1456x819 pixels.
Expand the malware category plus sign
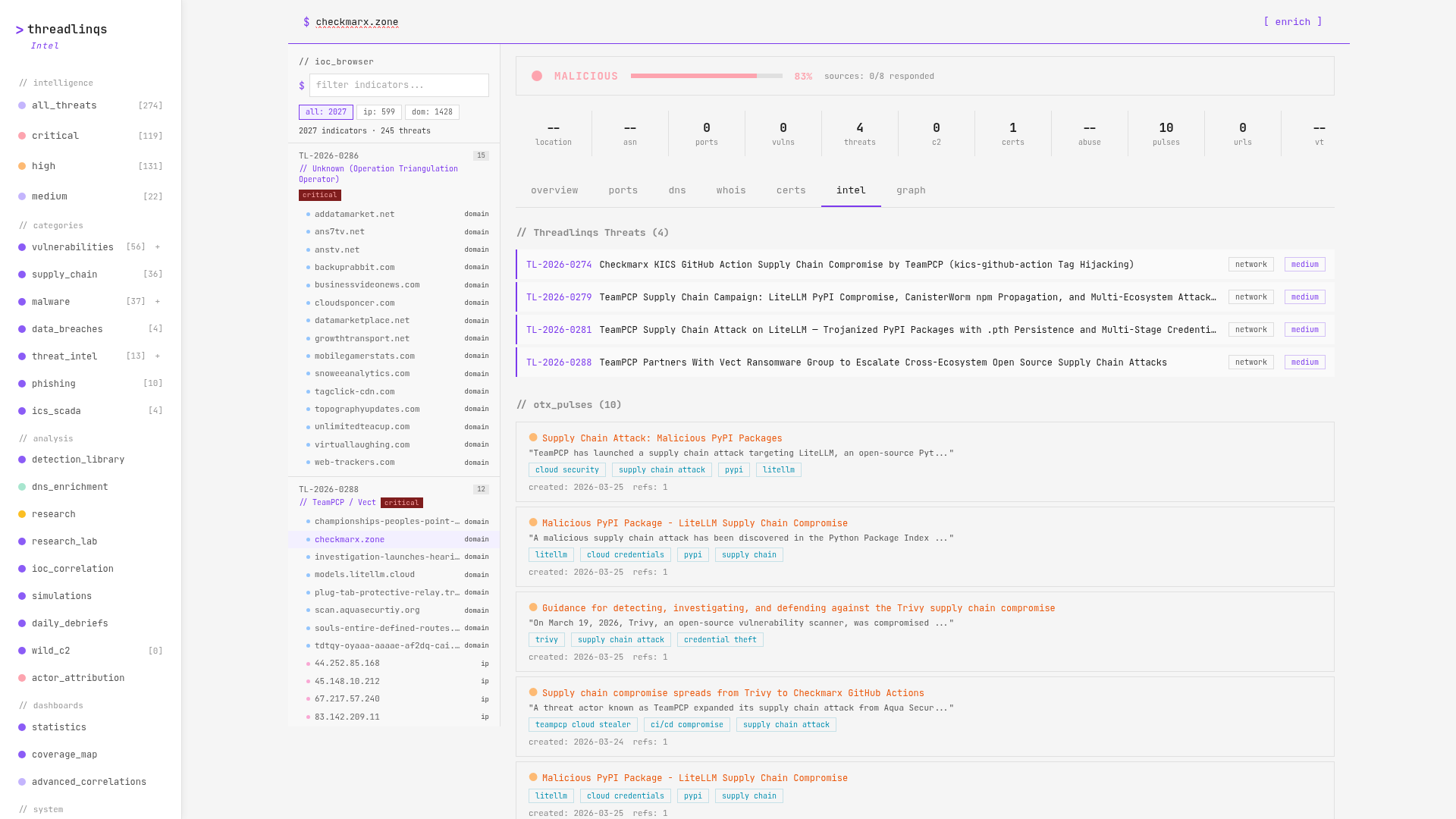pos(158,302)
